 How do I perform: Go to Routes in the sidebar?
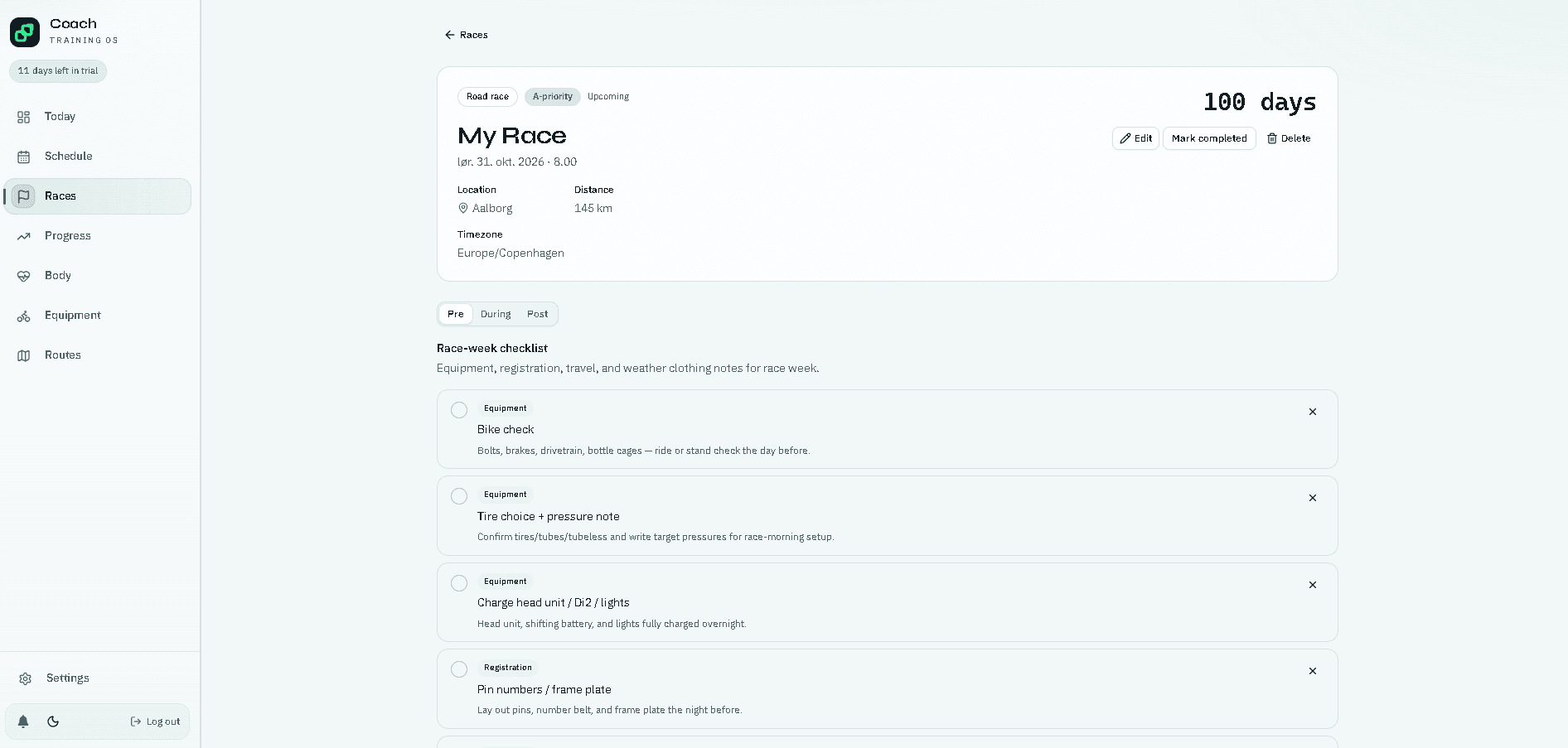tap(97, 355)
